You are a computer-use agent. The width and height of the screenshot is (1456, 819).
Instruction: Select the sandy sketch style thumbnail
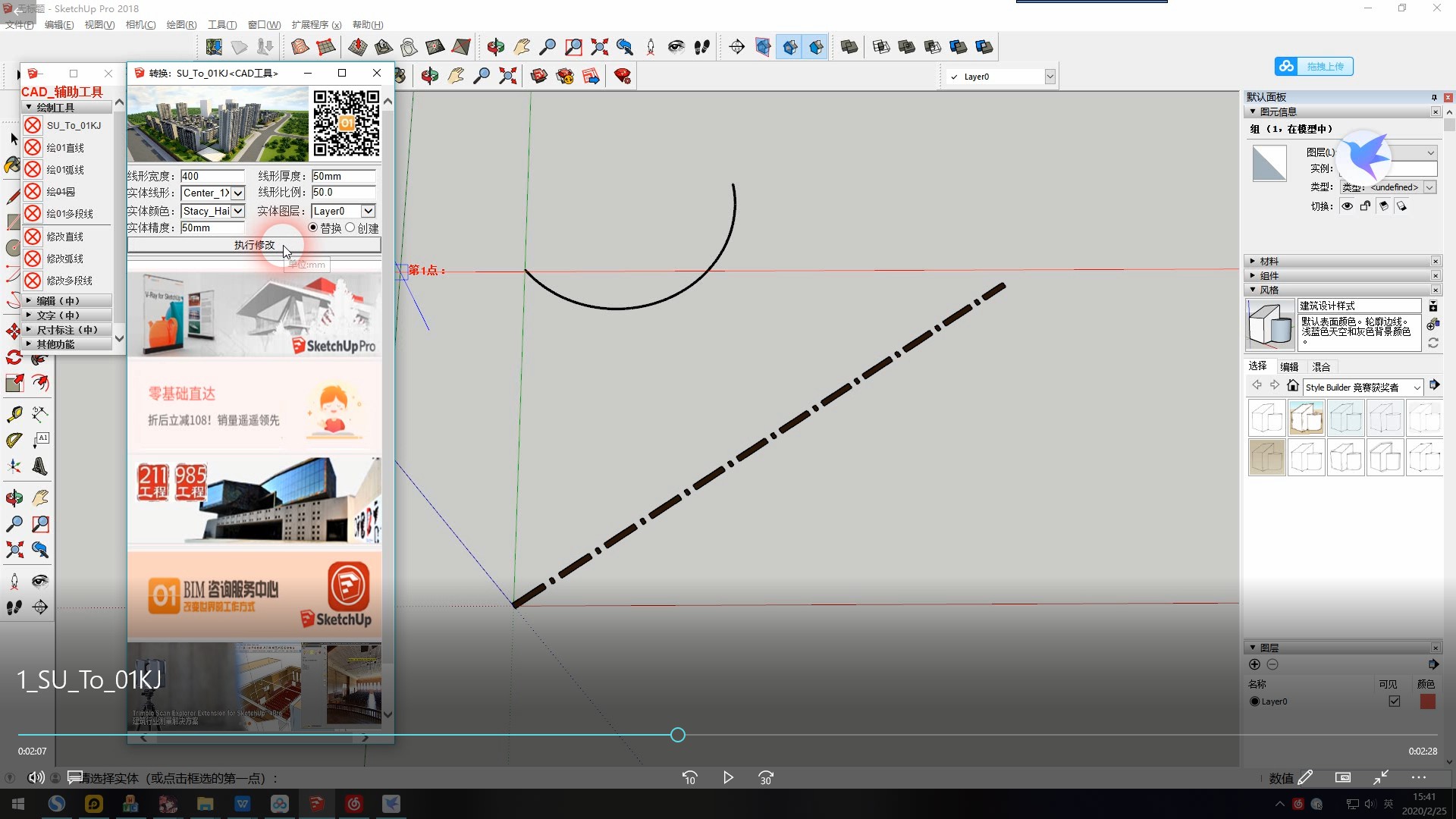coord(1267,457)
